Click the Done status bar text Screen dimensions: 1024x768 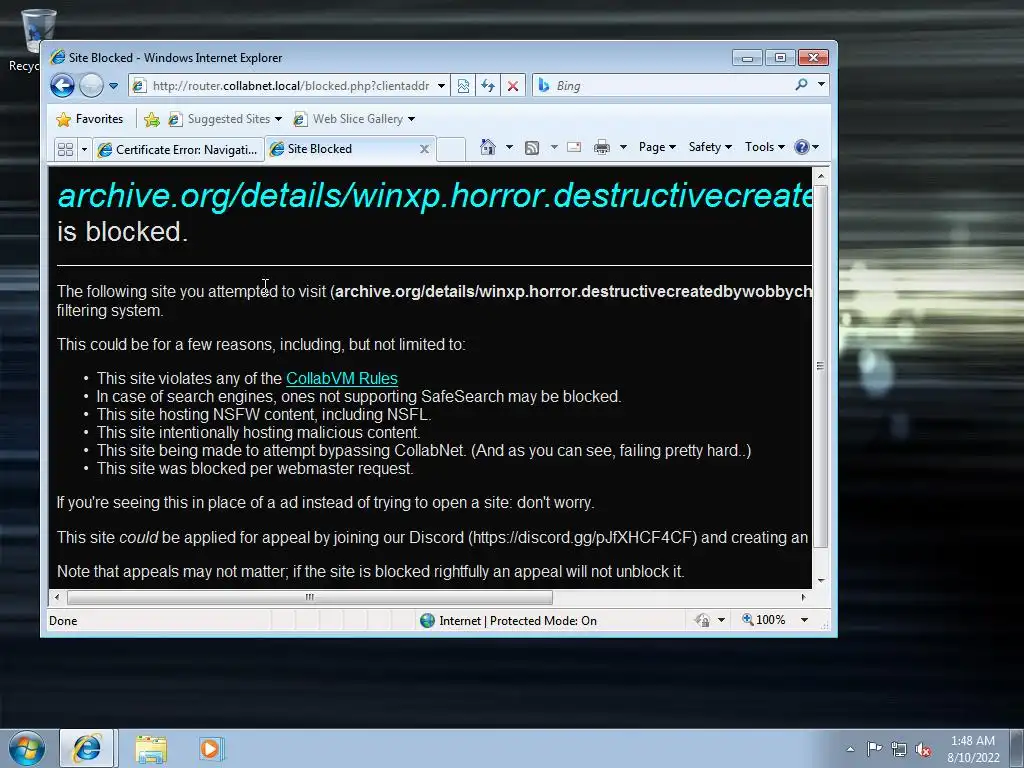coord(63,621)
